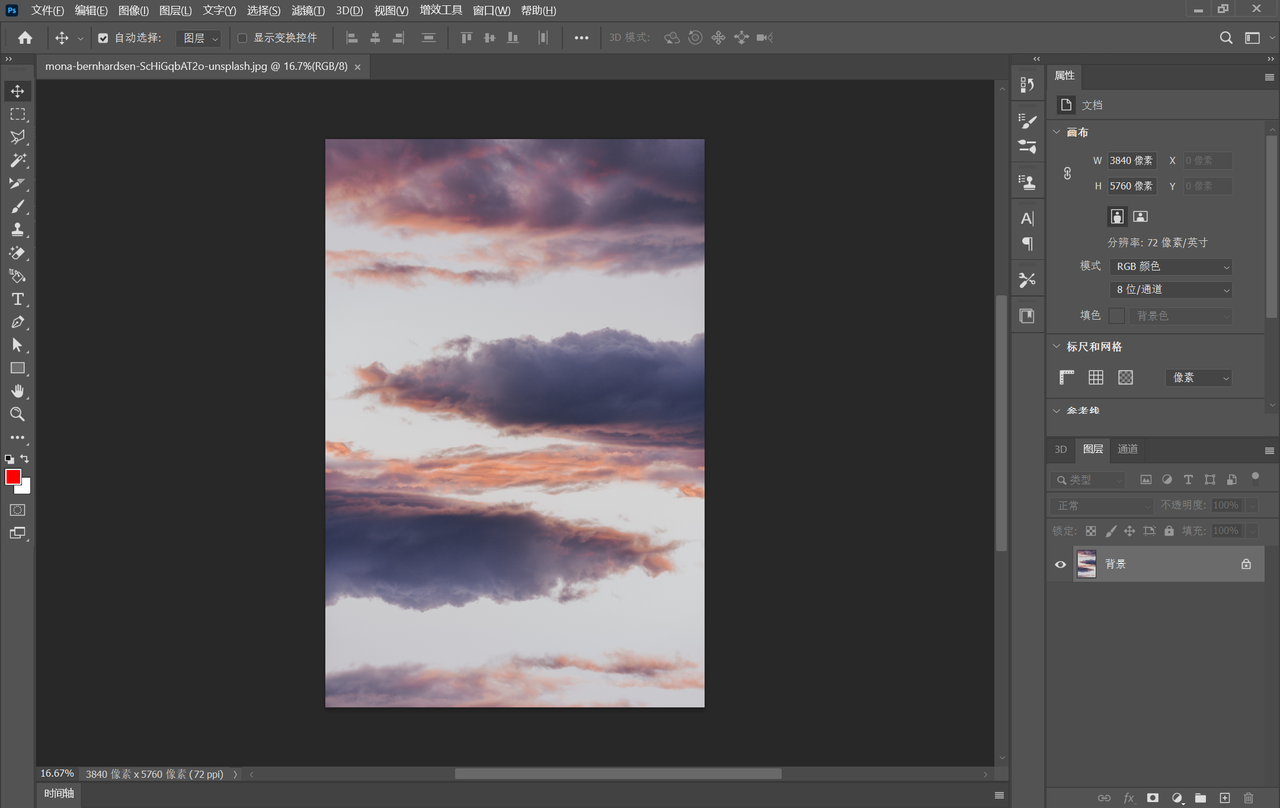Viewport: 1280px width, 808px height.
Task: Select the Hand tool
Action: coord(17,391)
